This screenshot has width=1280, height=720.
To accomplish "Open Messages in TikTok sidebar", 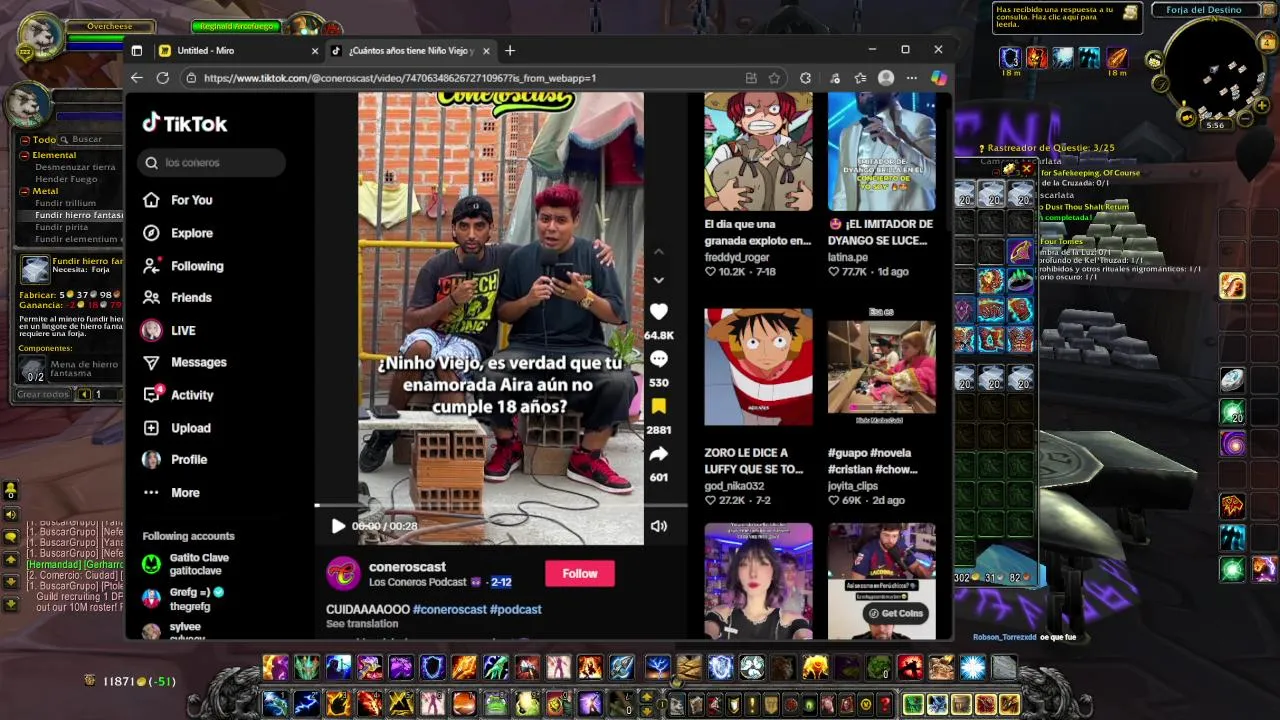I will point(184,362).
